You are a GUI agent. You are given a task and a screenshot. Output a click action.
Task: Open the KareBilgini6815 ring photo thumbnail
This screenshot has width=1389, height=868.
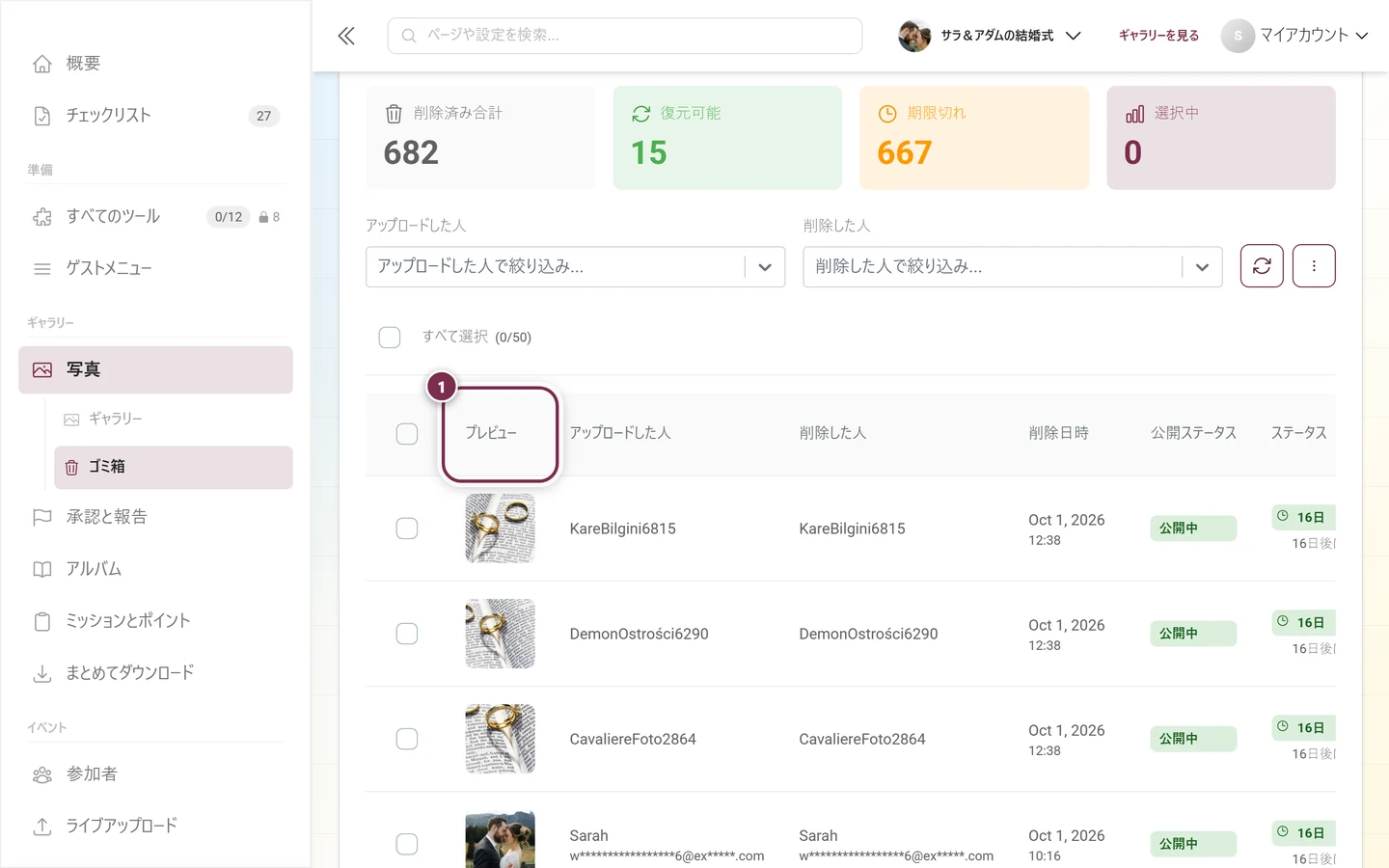point(500,529)
